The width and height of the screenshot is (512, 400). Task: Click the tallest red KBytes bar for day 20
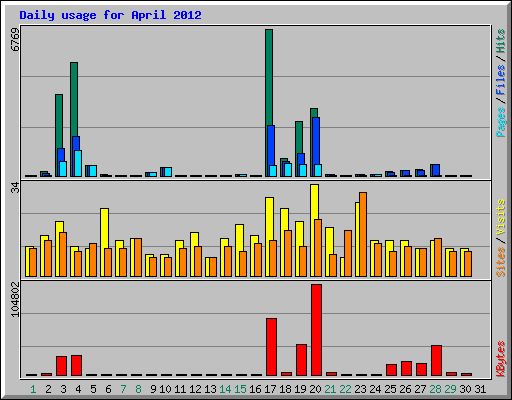[316, 330]
